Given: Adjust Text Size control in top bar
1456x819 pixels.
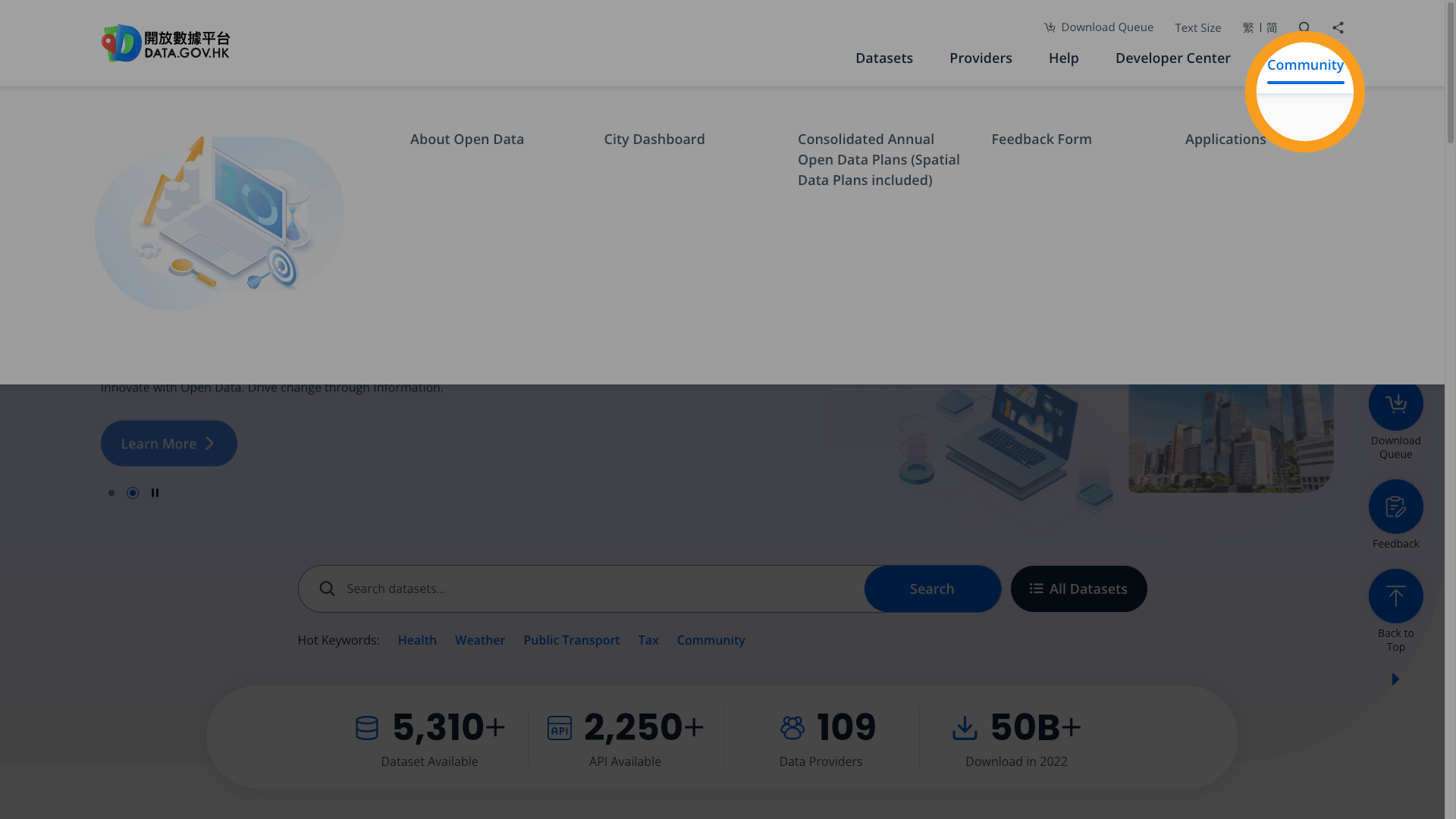Looking at the screenshot, I should pos(1197,27).
